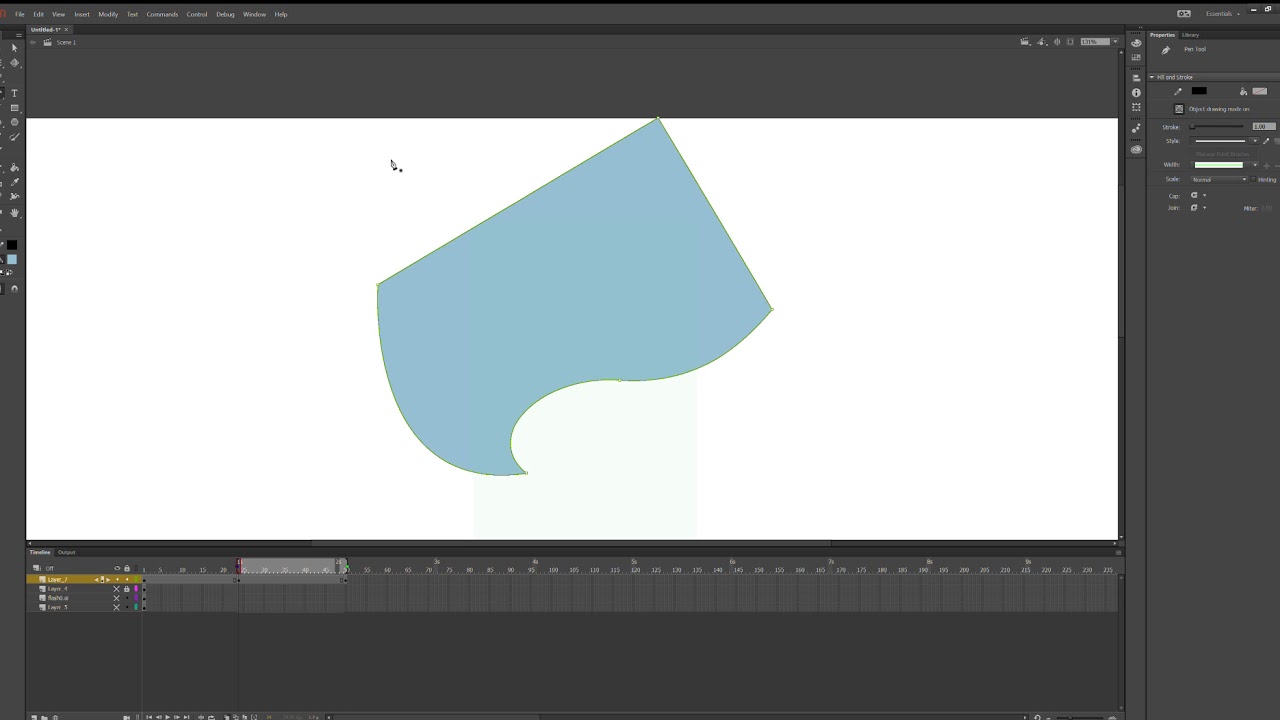
Task: Select the 3D Rotation tool
Action: [x=14, y=63]
